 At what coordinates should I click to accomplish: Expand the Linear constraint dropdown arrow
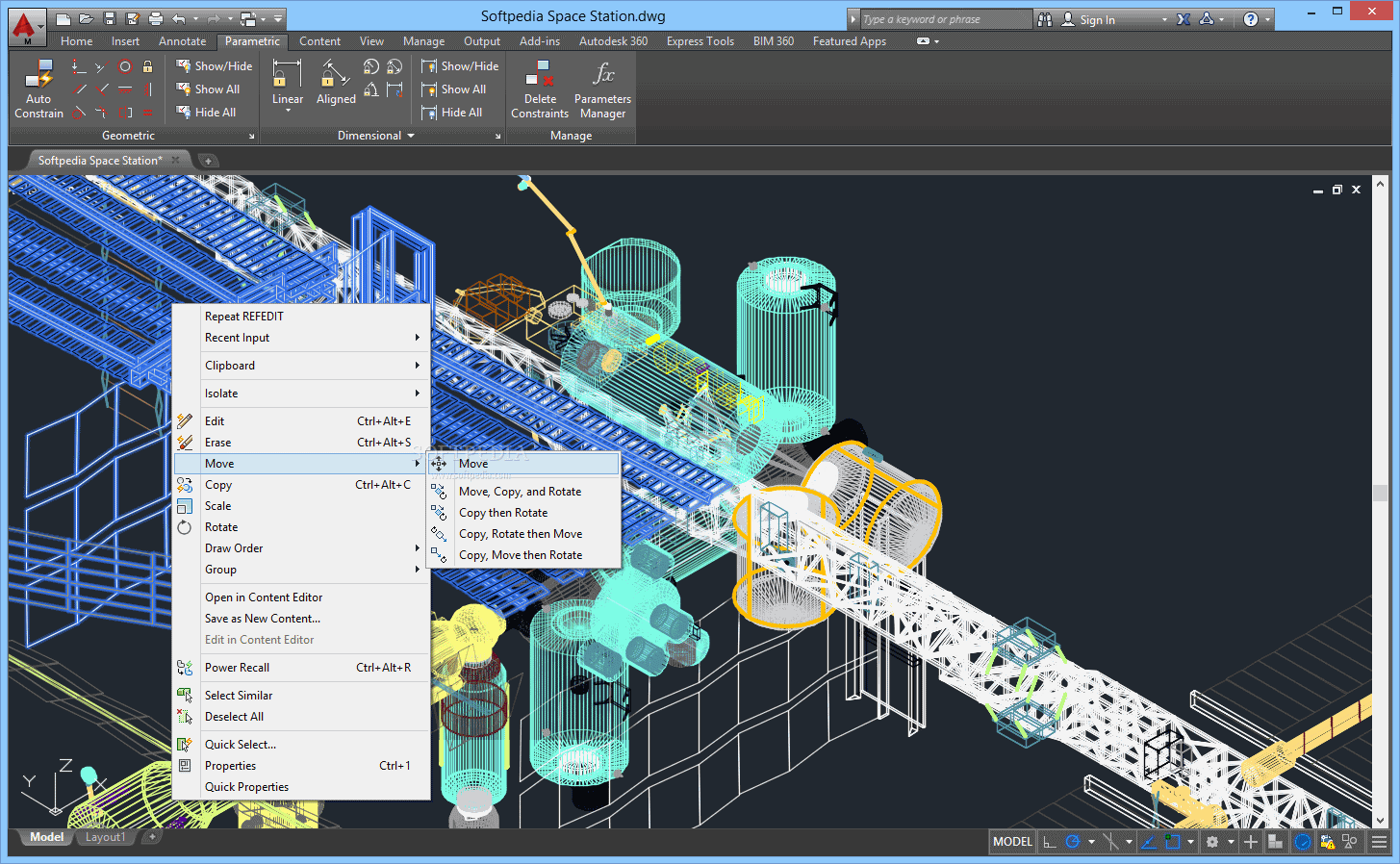click(x=288, y=112)
